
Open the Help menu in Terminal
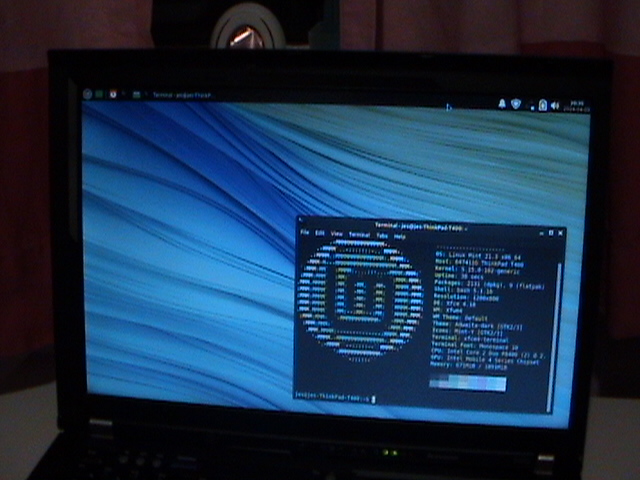400,237
